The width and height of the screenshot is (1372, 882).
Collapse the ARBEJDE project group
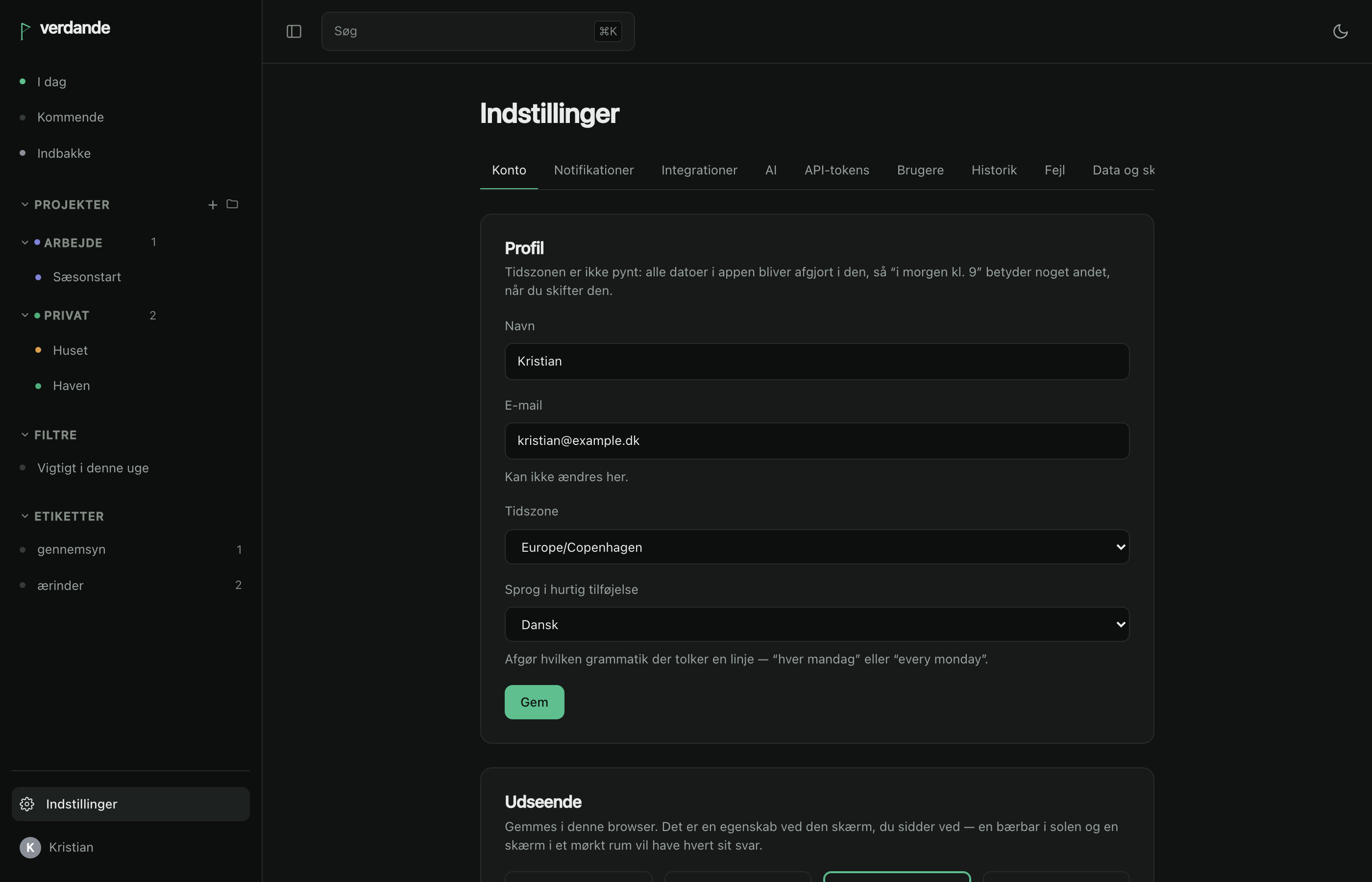coord(24,242)
